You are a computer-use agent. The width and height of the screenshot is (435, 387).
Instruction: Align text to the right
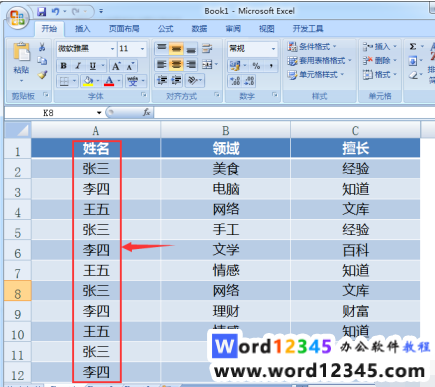coord(191,64)
